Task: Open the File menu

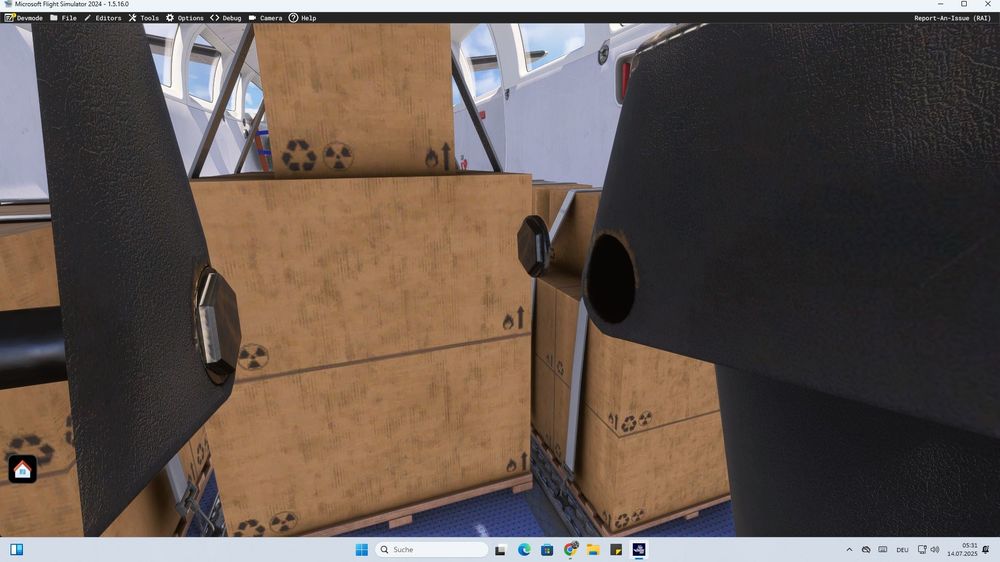Action: coord(63,18)
